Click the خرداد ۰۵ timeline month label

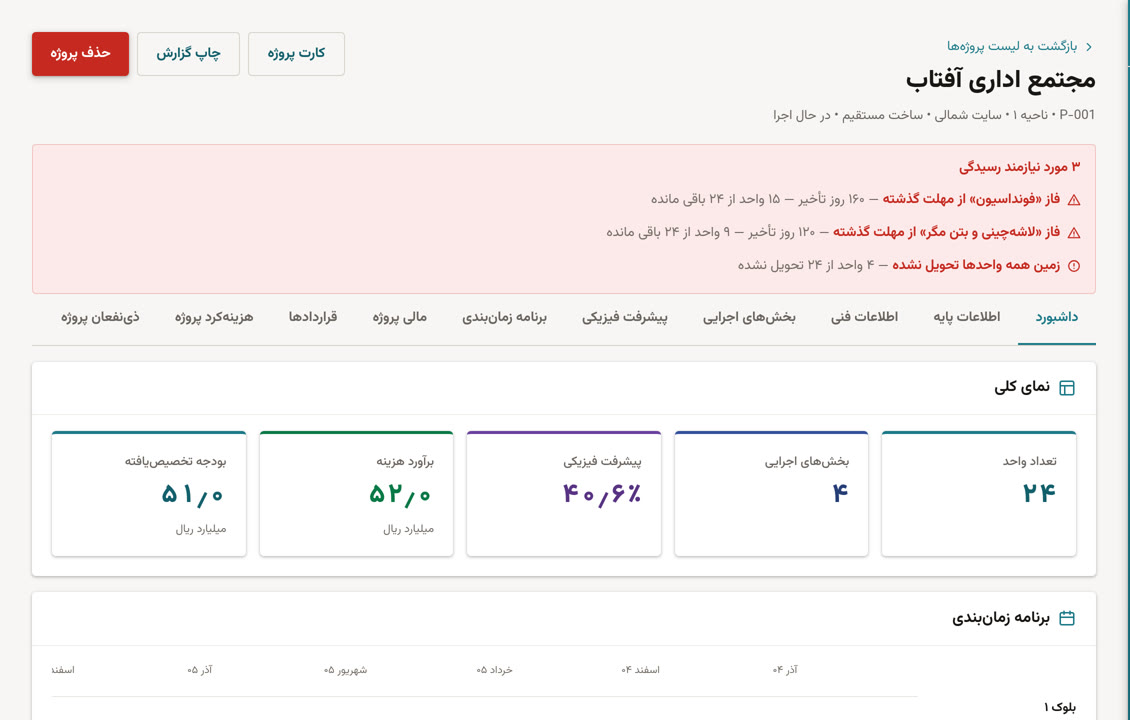click(x=494, y=670)
